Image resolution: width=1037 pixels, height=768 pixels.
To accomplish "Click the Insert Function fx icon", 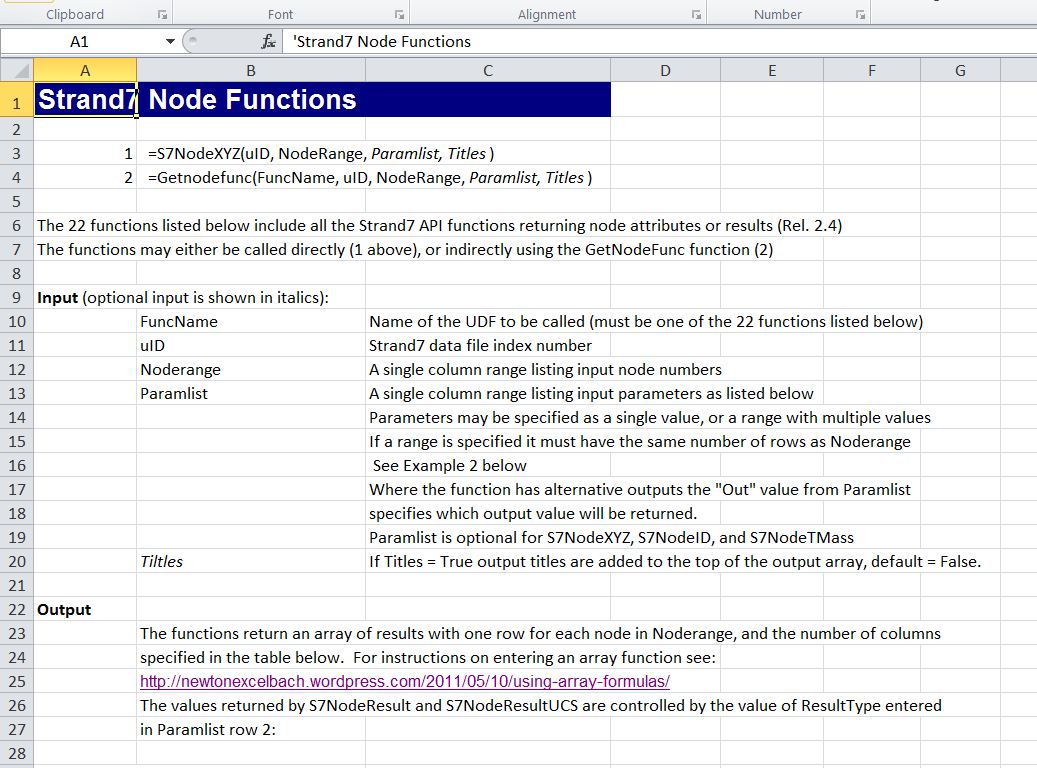I will [268, 42].
